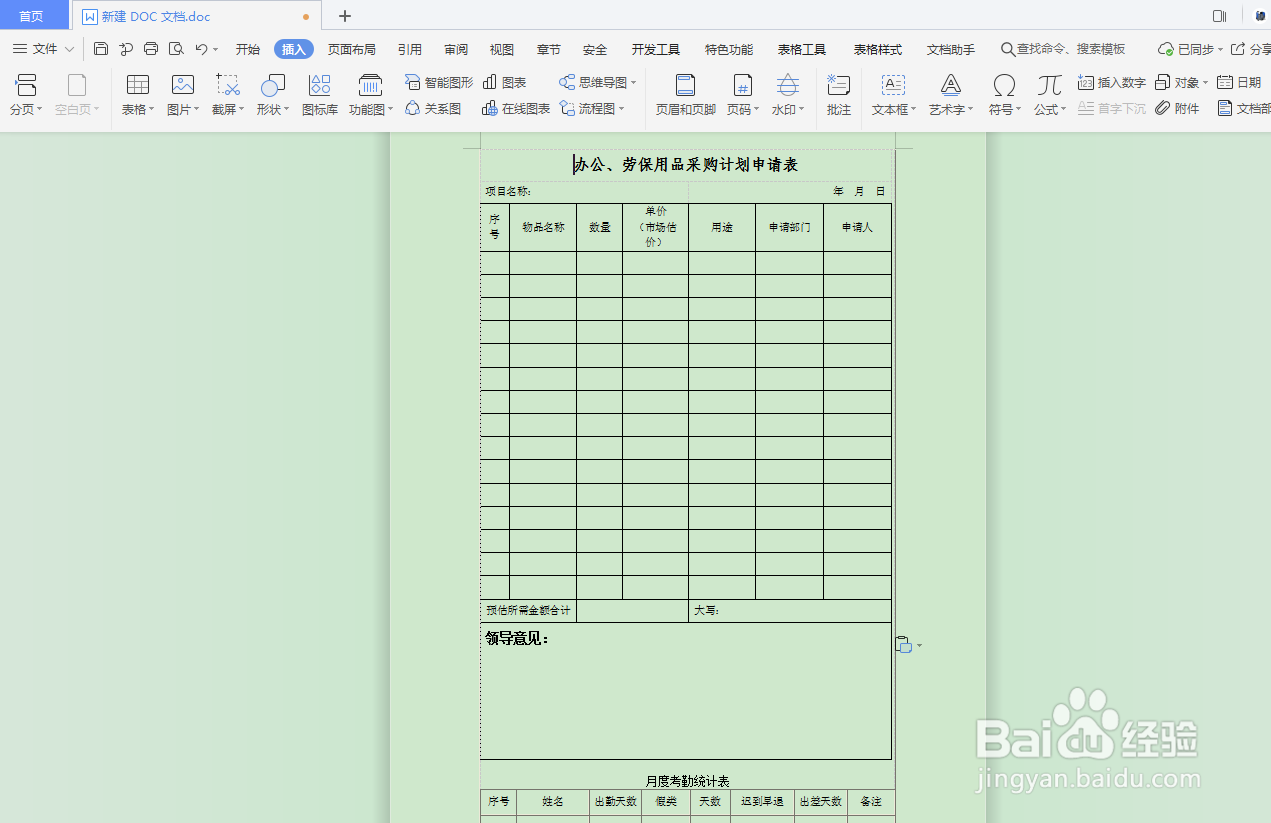1271x823 pixels.
Task: Open the 表格样式 ribbon tab
Action: (877, 48)
